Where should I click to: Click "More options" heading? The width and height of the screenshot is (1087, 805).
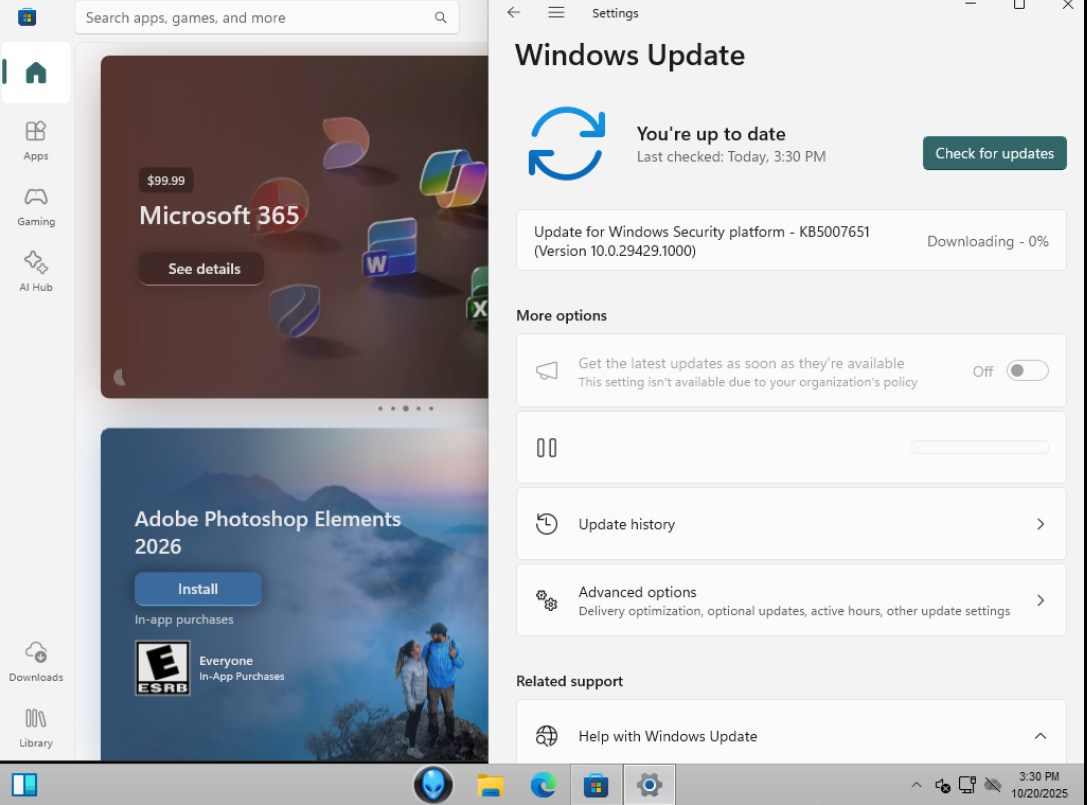[561, 315]
